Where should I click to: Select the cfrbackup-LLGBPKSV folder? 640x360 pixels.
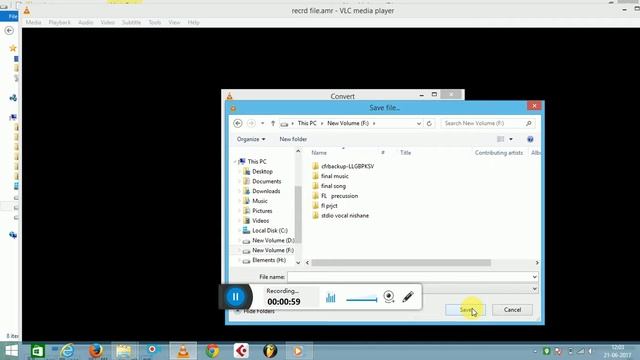click(343, 166)
